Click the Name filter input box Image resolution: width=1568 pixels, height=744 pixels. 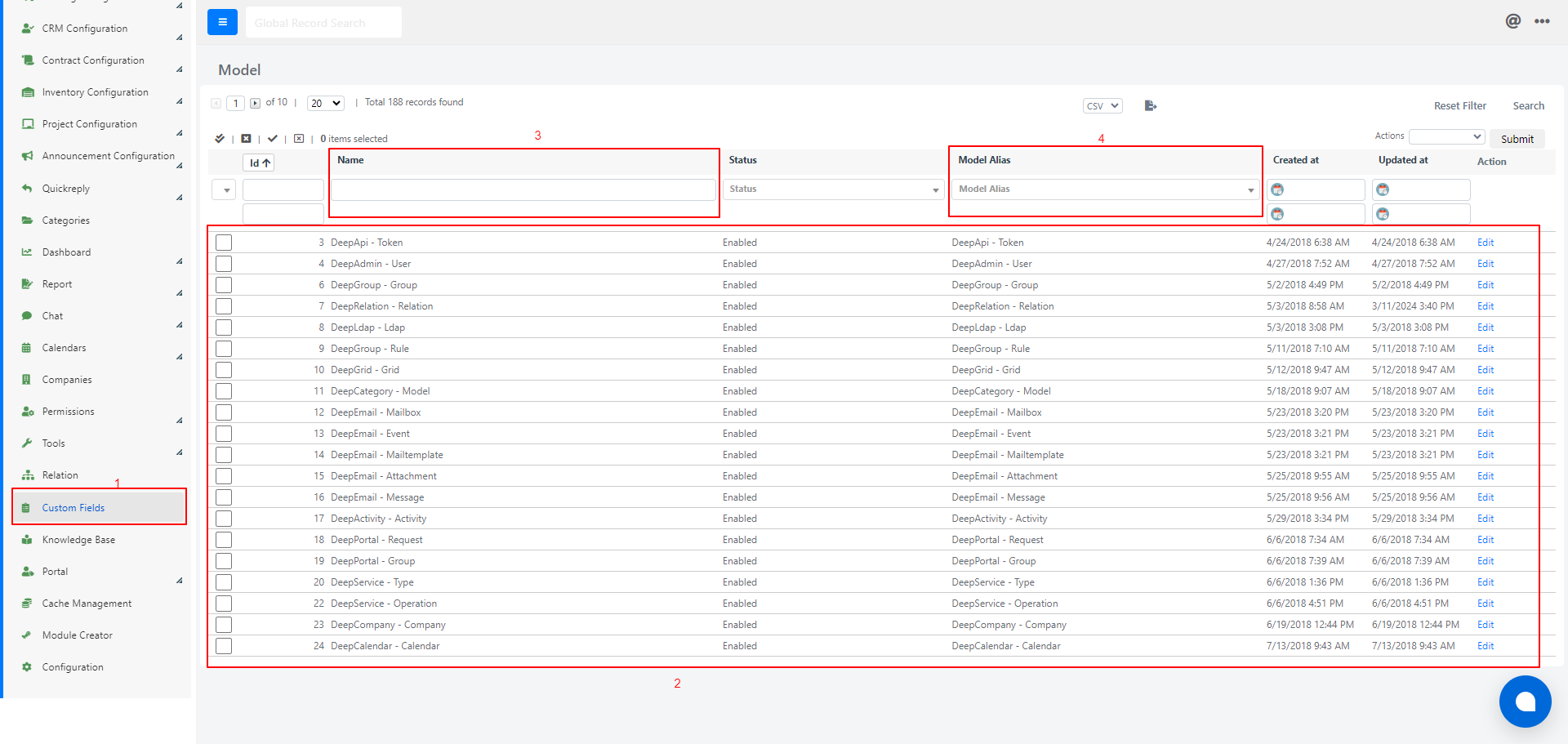click(x=523, y=189)
